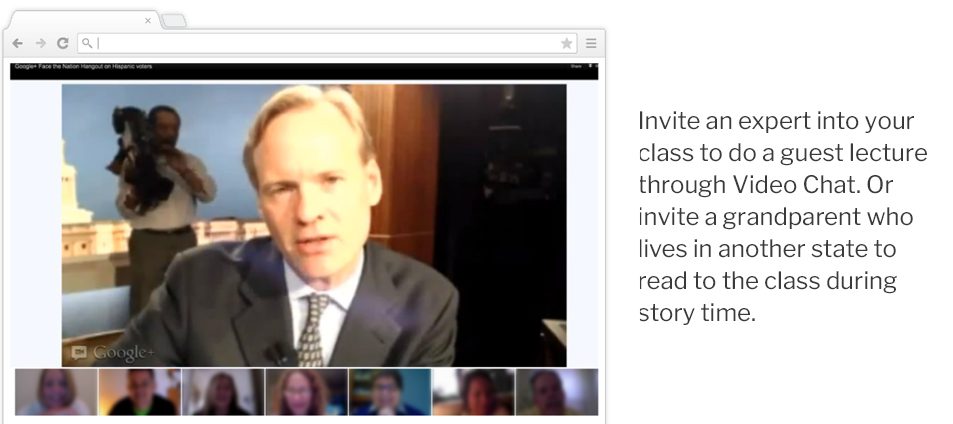Click the Face the Nation Hangout video title
This screenshot has width=953, height=424.
pyautogui.click(x=83, y=66)
